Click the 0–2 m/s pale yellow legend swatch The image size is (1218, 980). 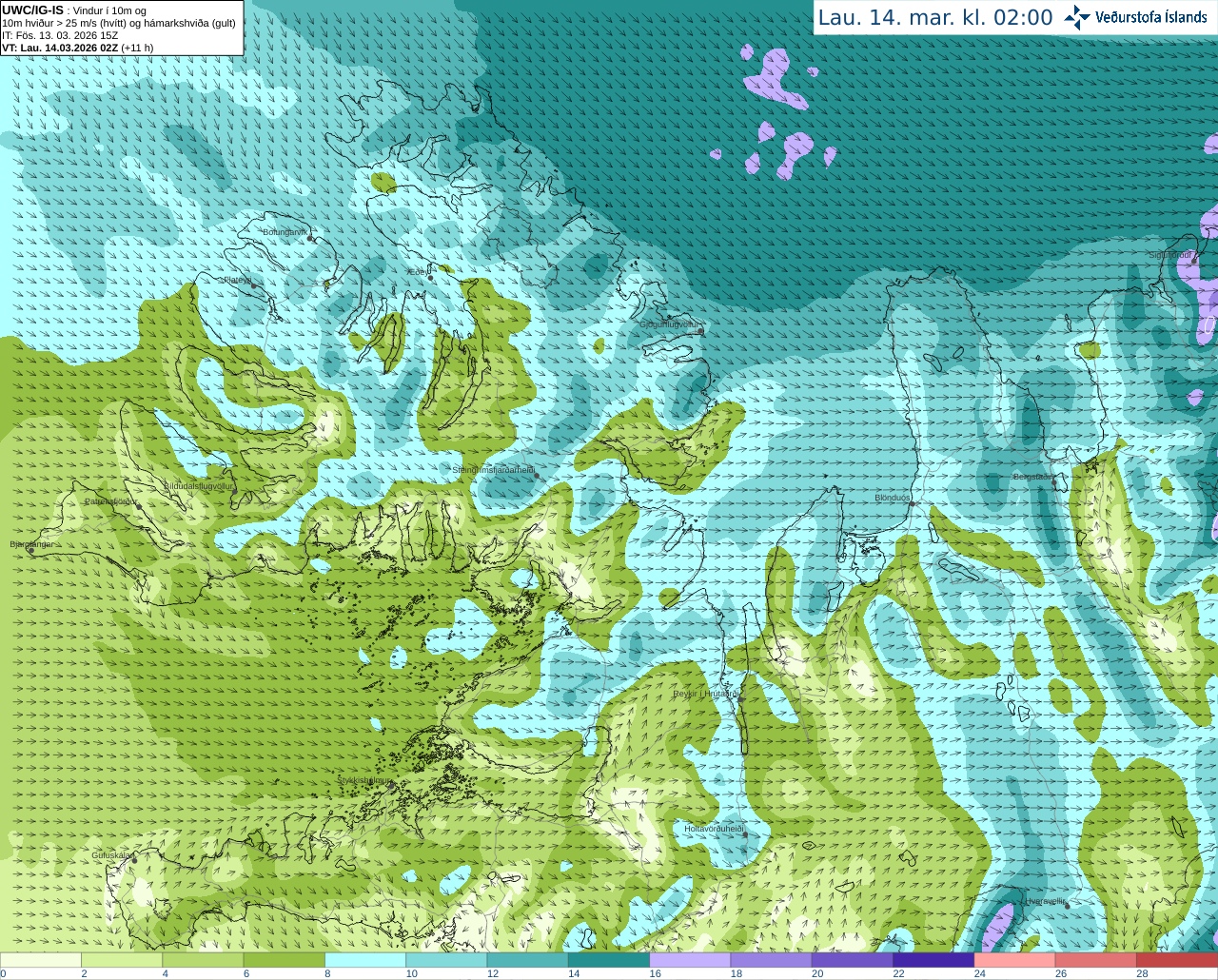41,960
